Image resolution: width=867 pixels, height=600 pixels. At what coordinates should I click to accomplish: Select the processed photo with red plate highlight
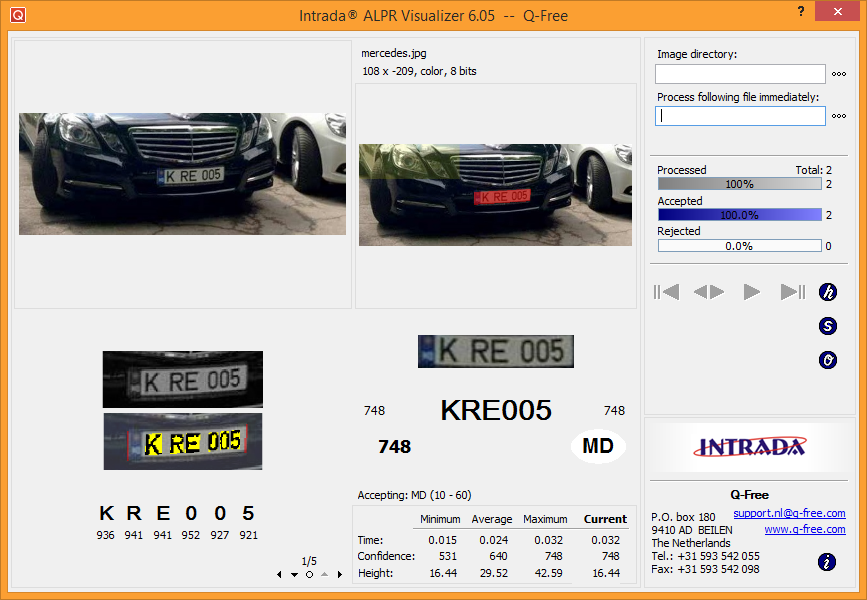pos(495,195)
